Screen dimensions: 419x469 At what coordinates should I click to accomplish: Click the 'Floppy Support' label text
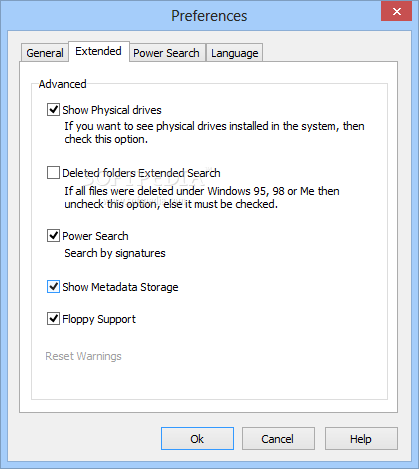(x=99, y=319)
